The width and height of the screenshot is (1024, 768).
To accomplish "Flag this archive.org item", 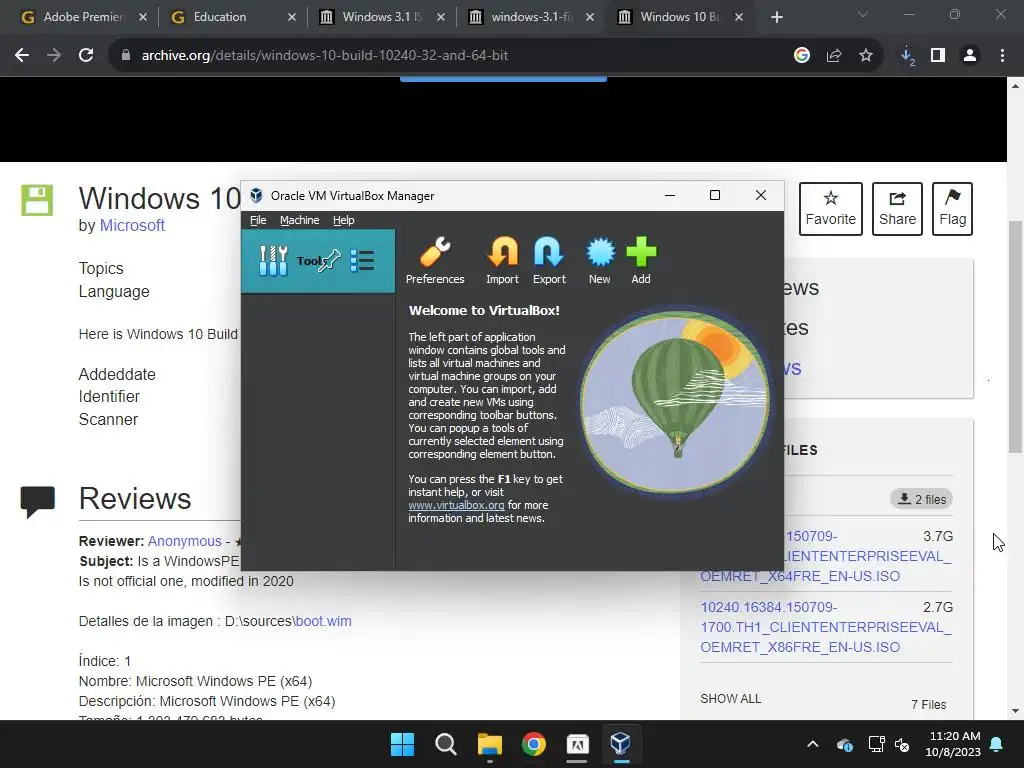I will [x=953, y=209].
